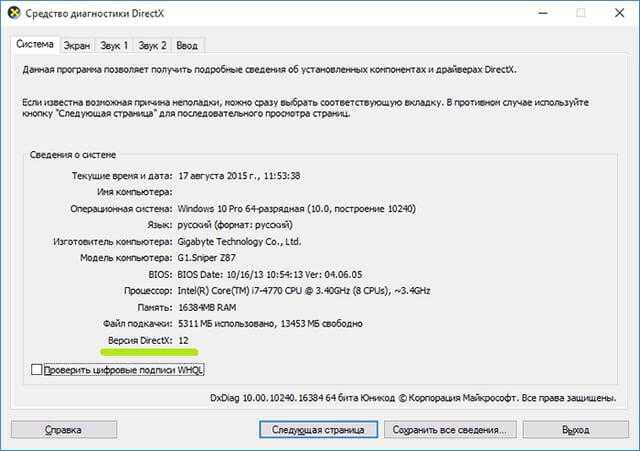Switch to the Ввод tab
640x451 pixels.
(187, 46)
